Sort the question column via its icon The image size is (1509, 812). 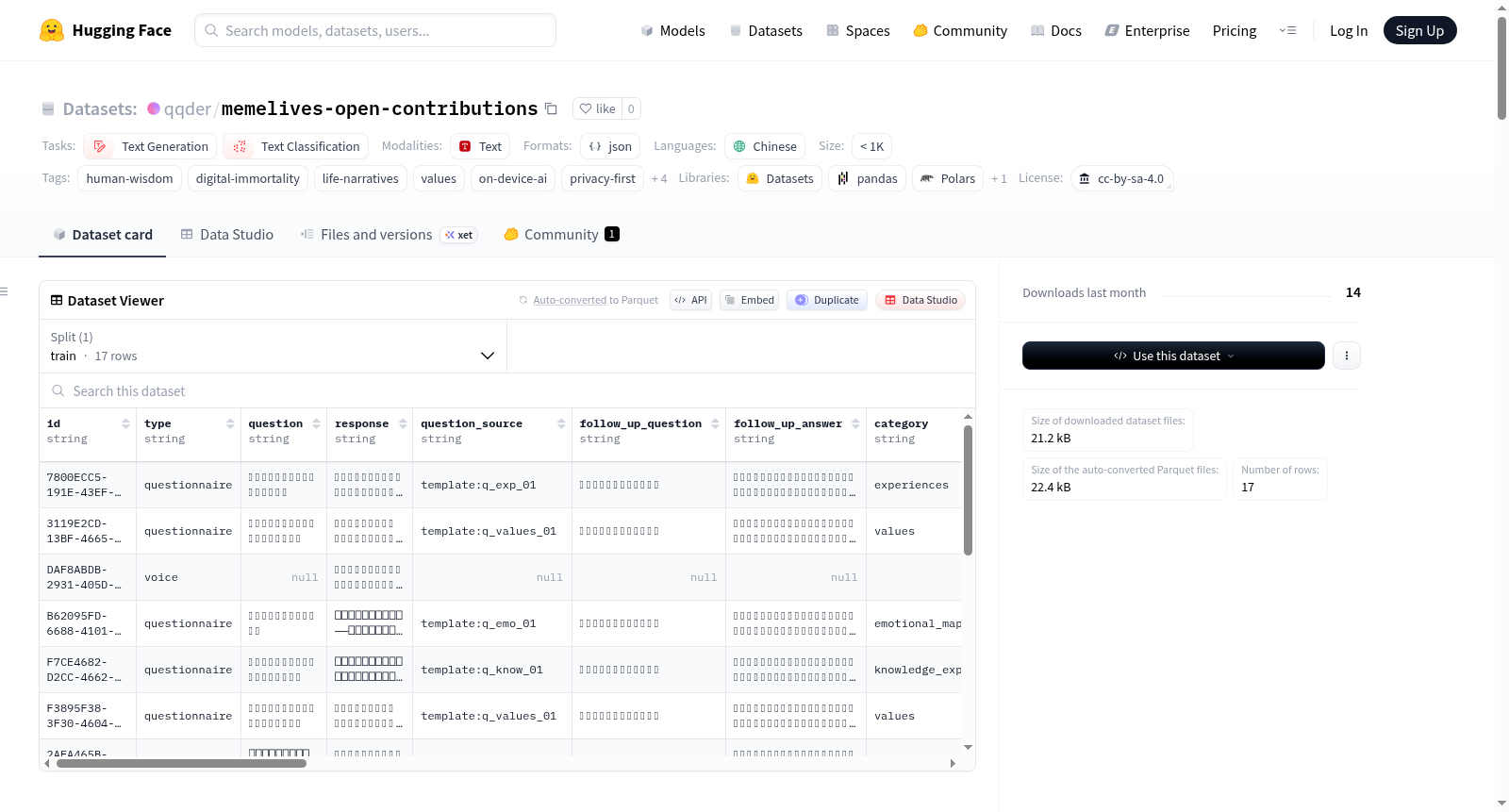pyautogui.click(x=316, y=423)
